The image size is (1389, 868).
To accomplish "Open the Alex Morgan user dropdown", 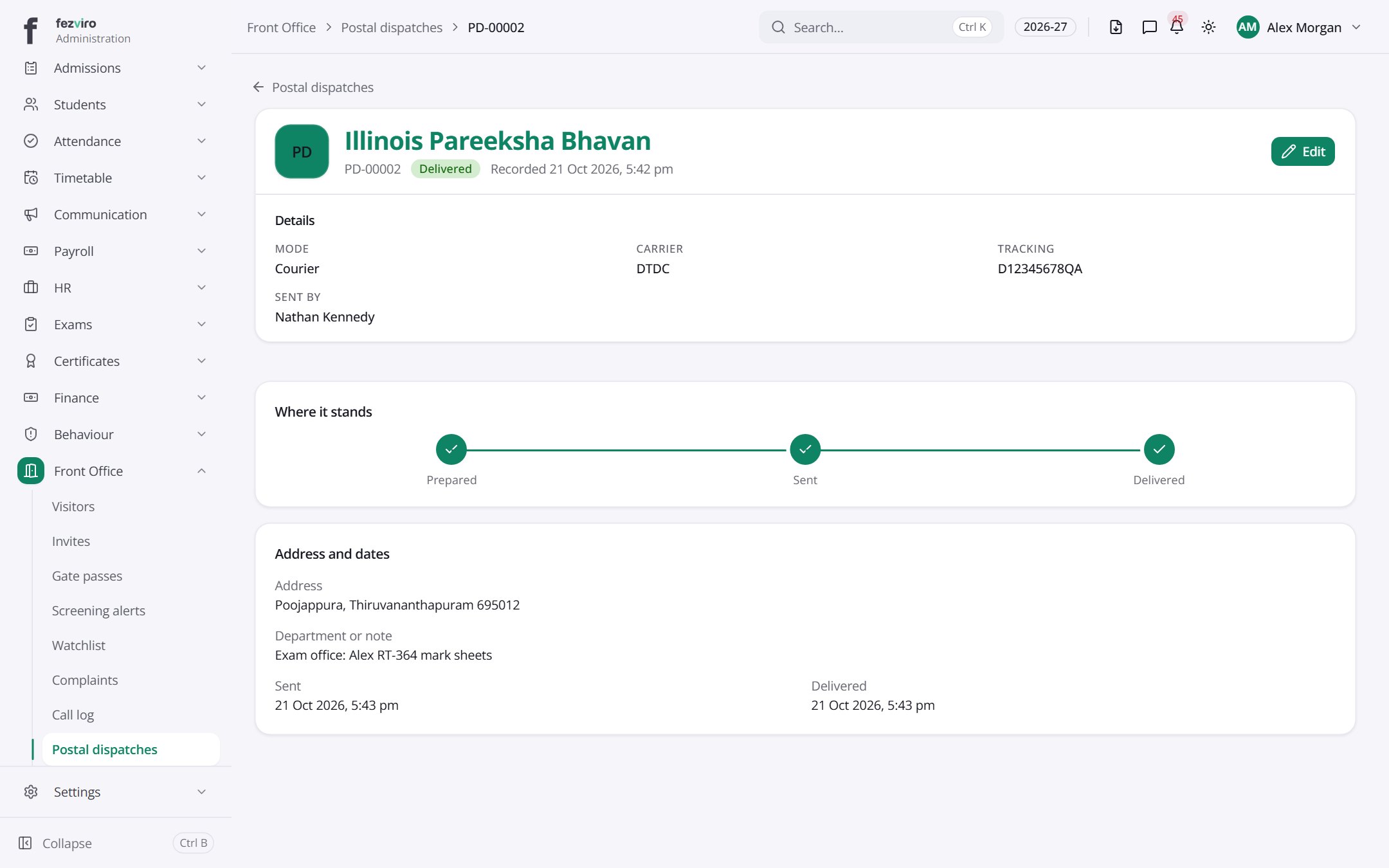I will tap(1299, 27).
